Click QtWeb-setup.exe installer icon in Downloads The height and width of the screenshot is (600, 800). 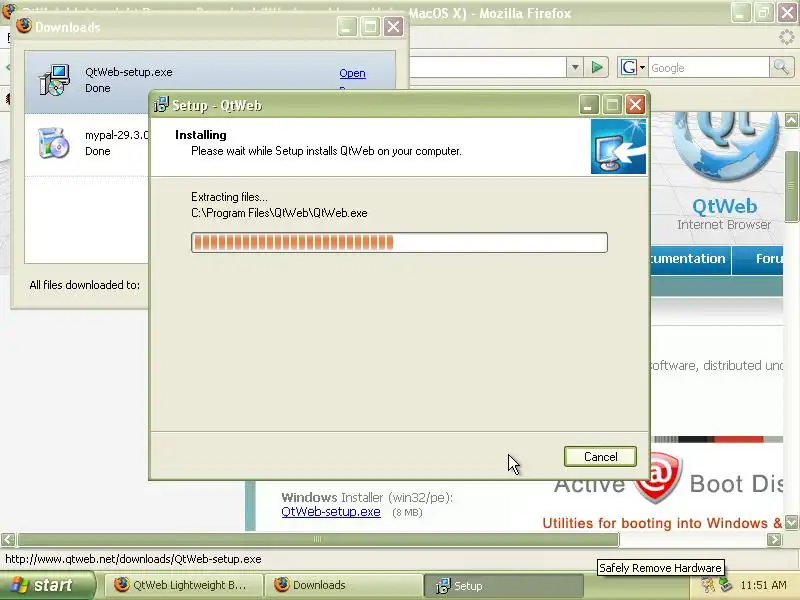coord(54,80)
